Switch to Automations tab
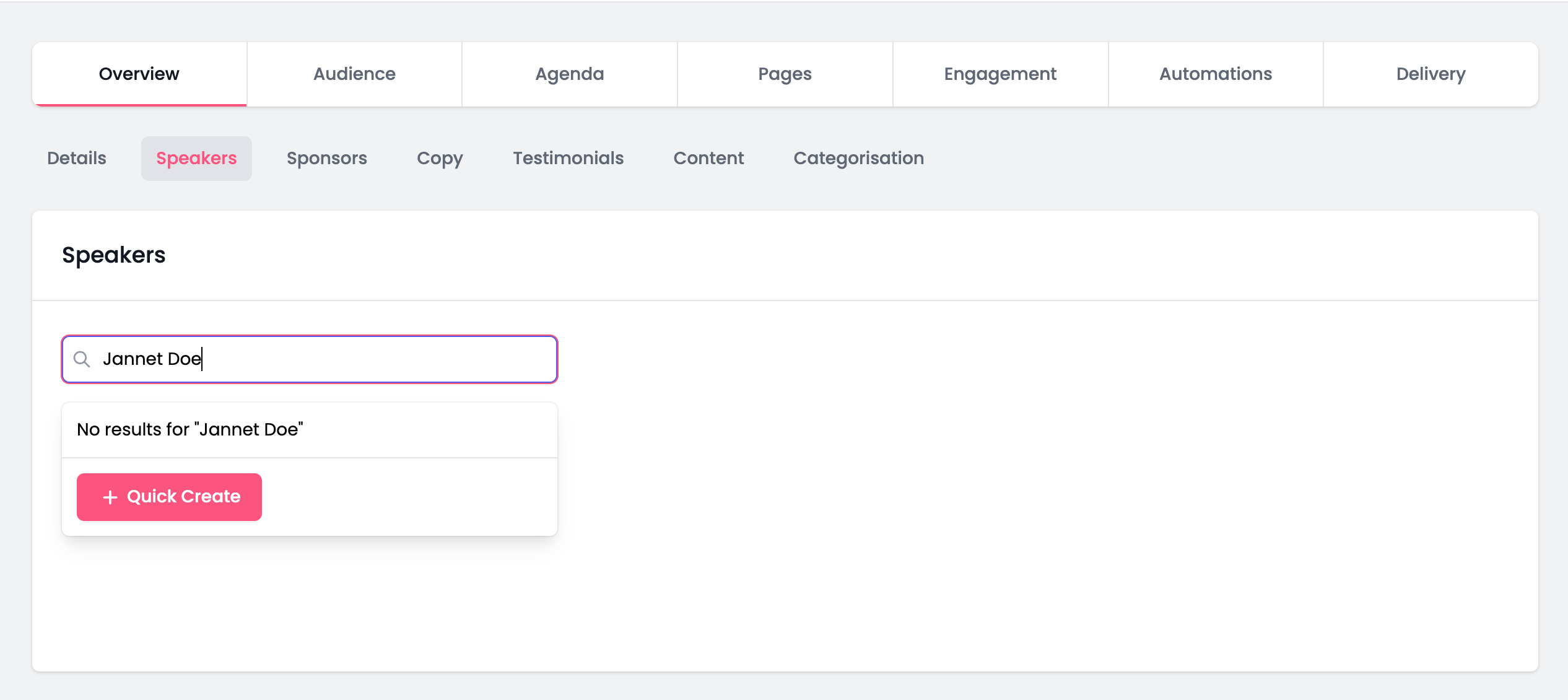 click(x=1216, y=74)
